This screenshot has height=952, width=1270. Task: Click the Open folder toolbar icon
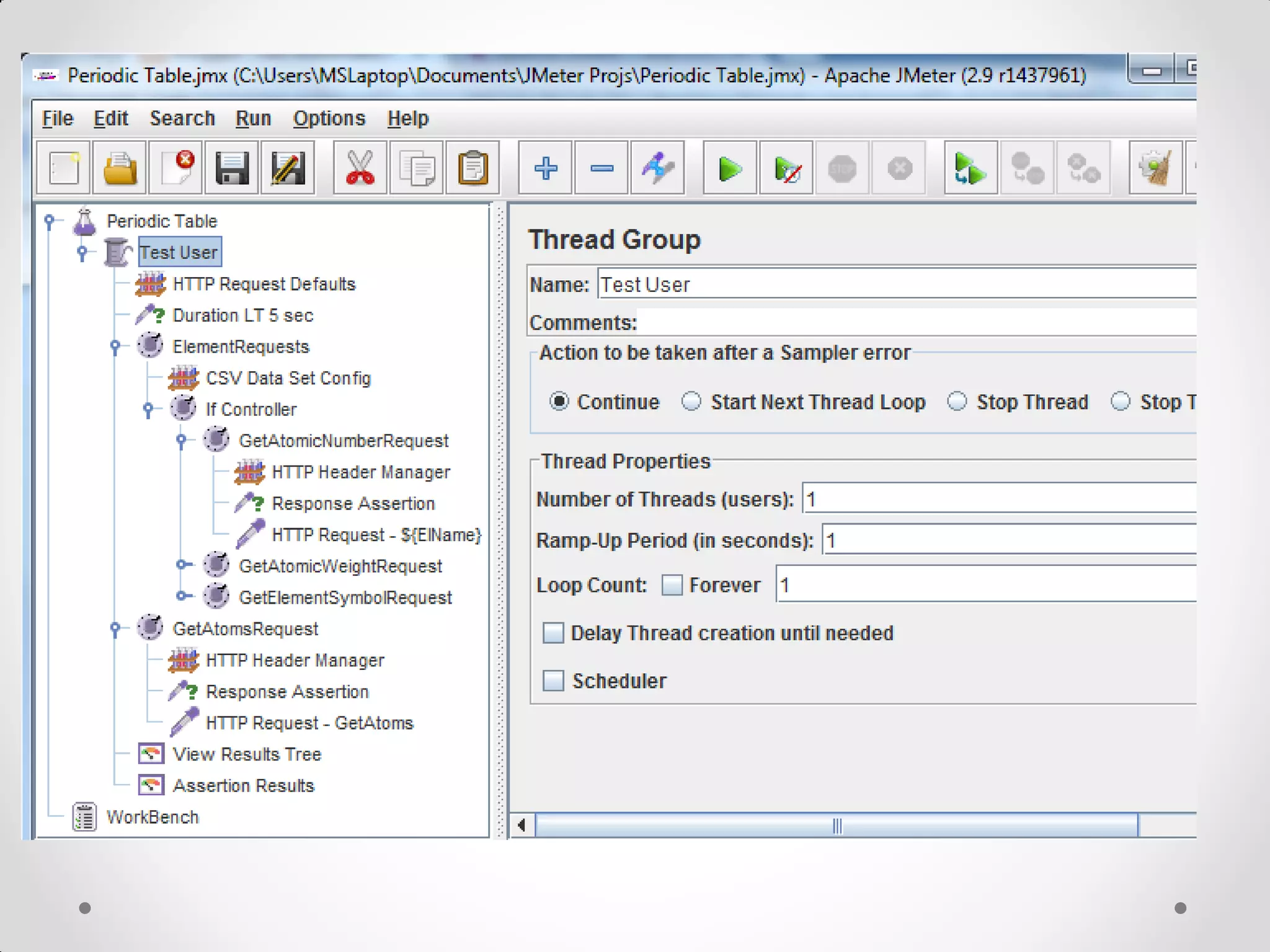(120, 169)
